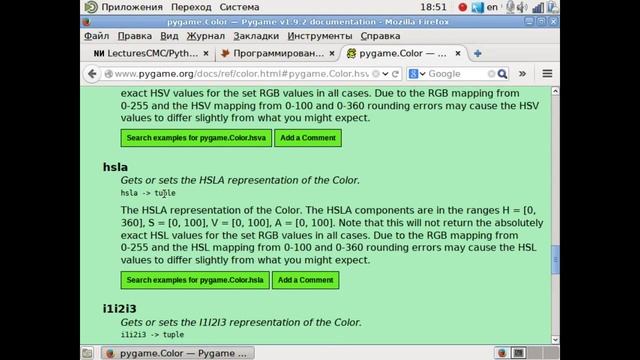Click 'Gets or sets the I1I2I3 representation' text
The height and width of the screenshot is (360, 640).
(x=241, y=322)
